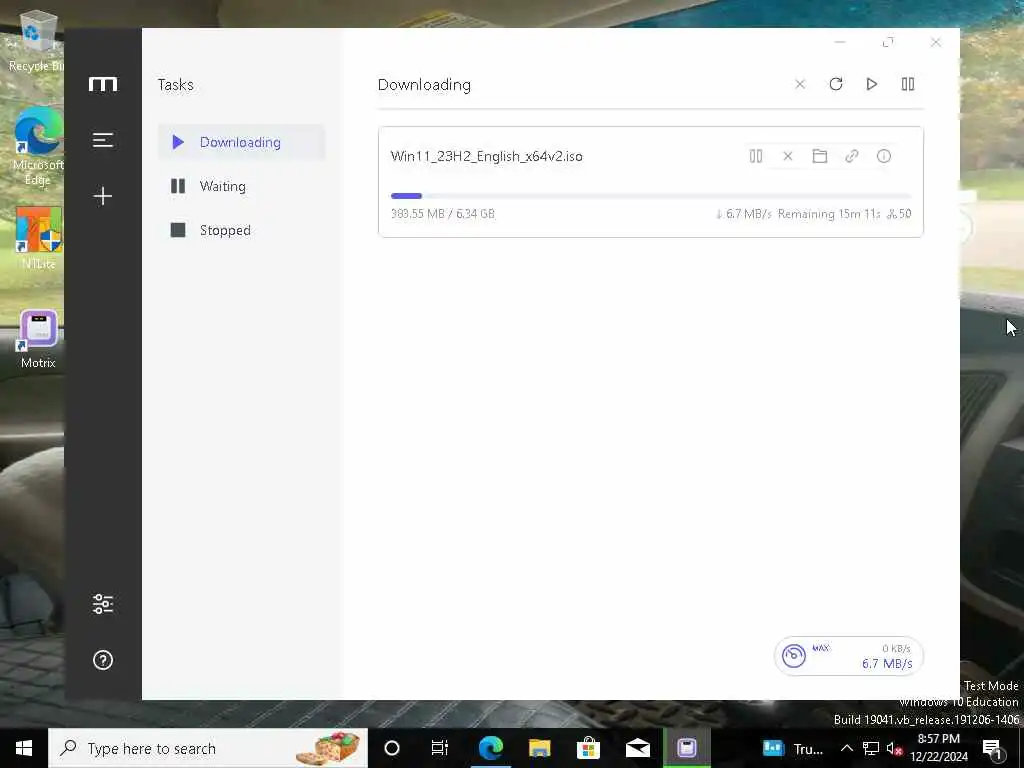Show hidden system tray icons
The width and height of the screenshot is (1024, 768).
point(846,748)
